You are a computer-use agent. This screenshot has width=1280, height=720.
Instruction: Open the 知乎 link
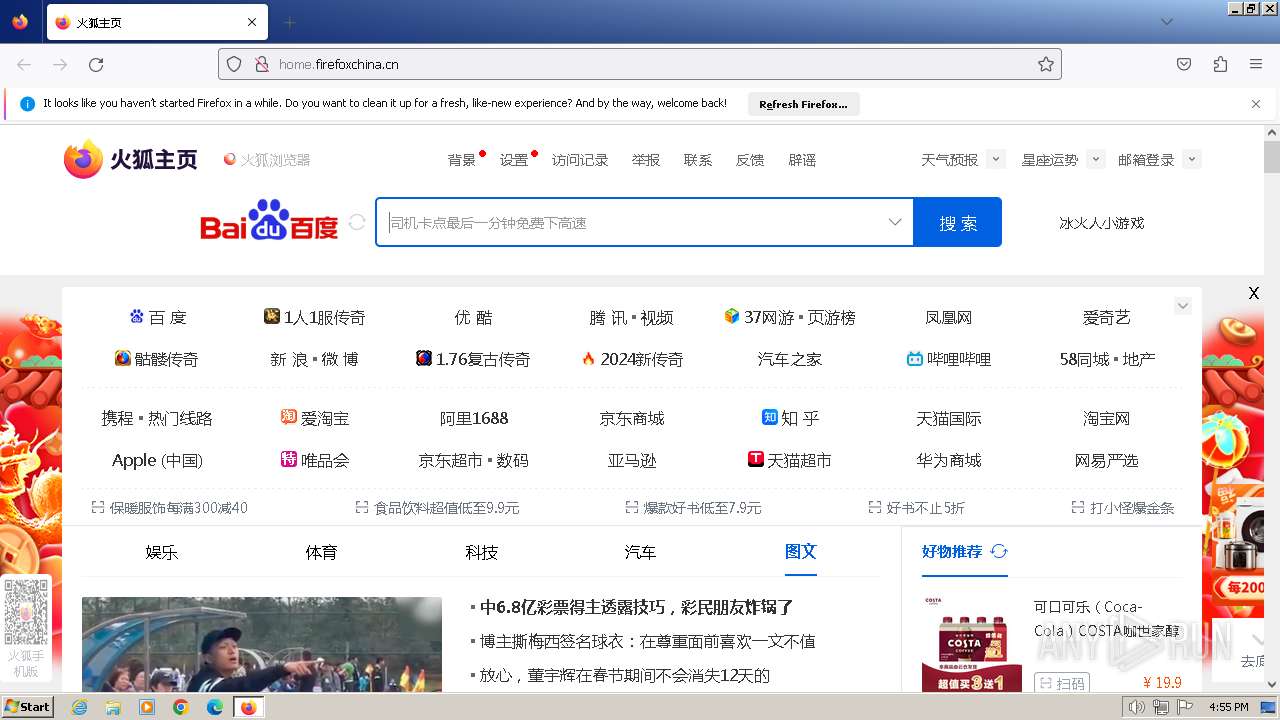pos(790,418)
